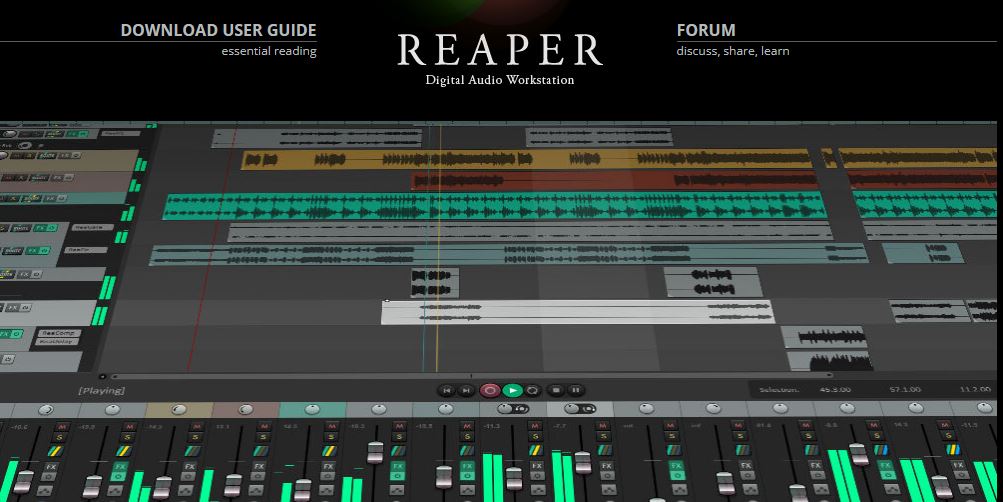Image resolution: width=1003 pixels, height=502 pixels.
Task: Adjust pan knob on pink mixer strip
Action: click(246, 409)
